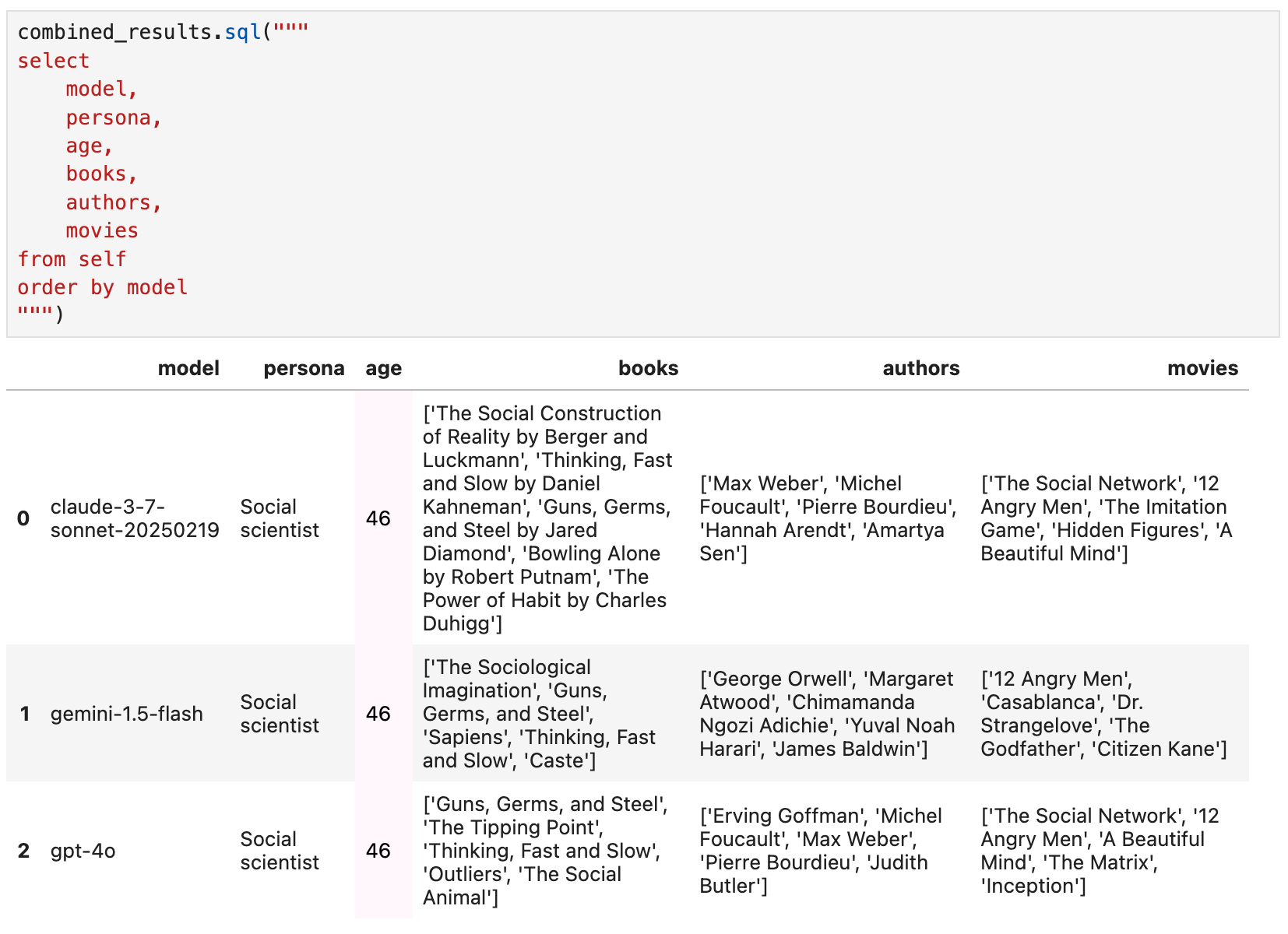Click the 'authors,' line in the query
1288x934 pixels.
tap(114, 202)
